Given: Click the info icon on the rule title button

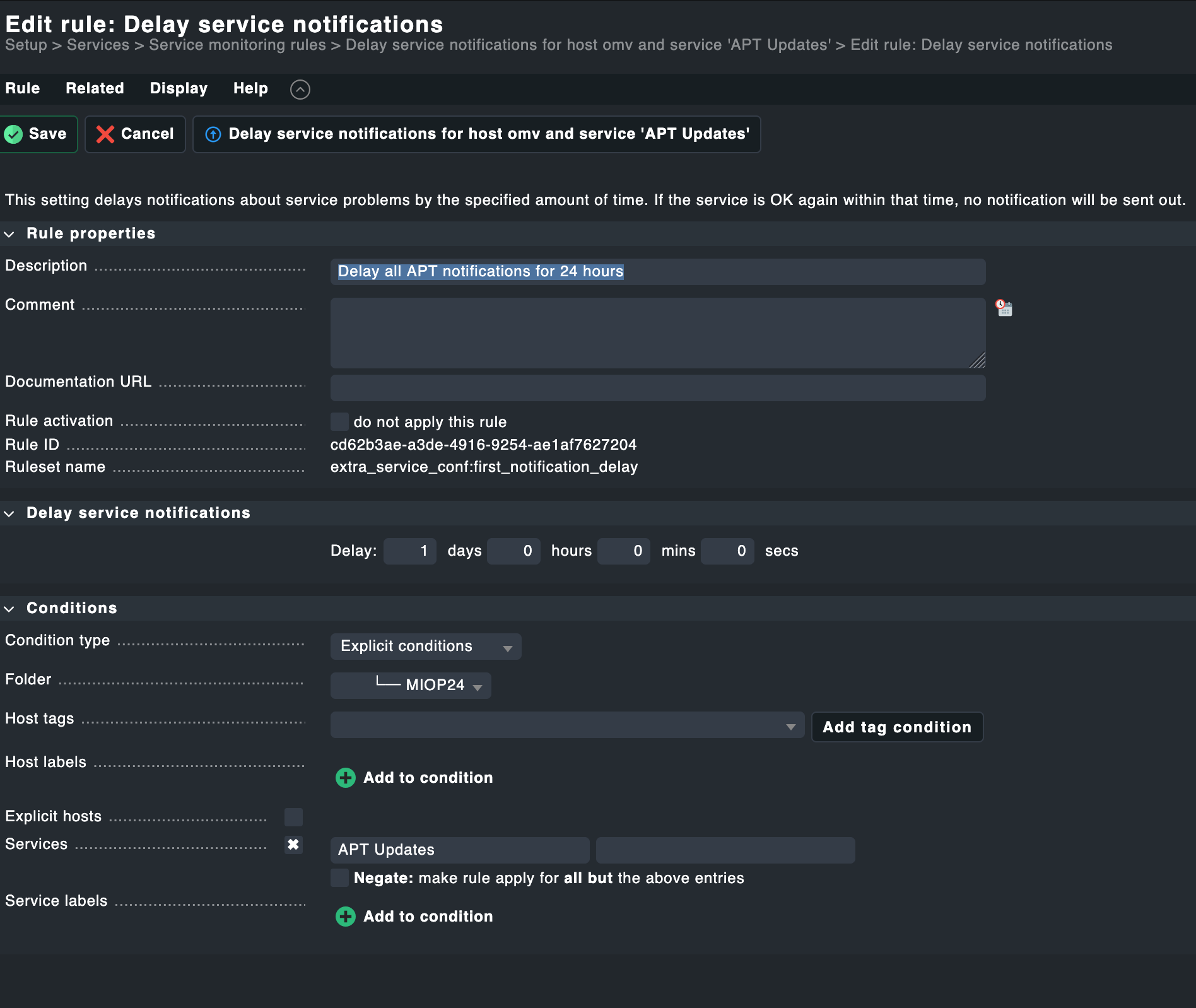Looking at the screenshot, I should click(213, 134).
